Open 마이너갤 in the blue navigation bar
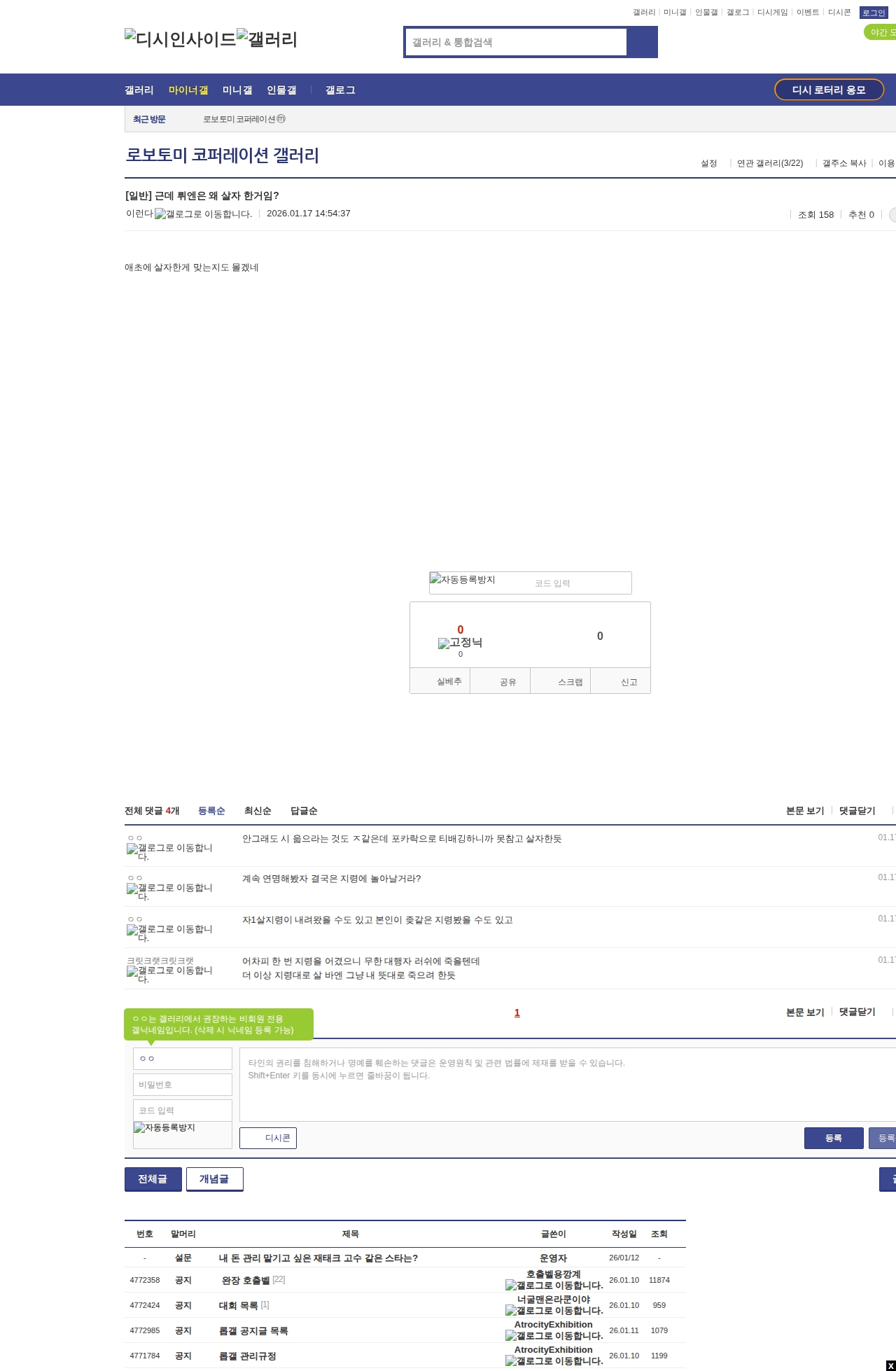The image size is (896, 1371). (188, 90)
